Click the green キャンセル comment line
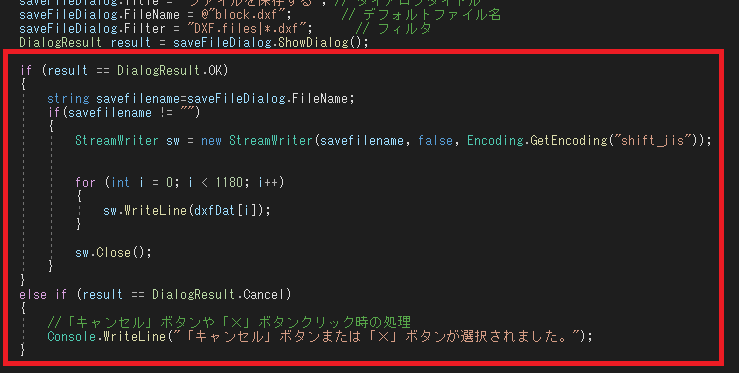 [x=229, y=323]
